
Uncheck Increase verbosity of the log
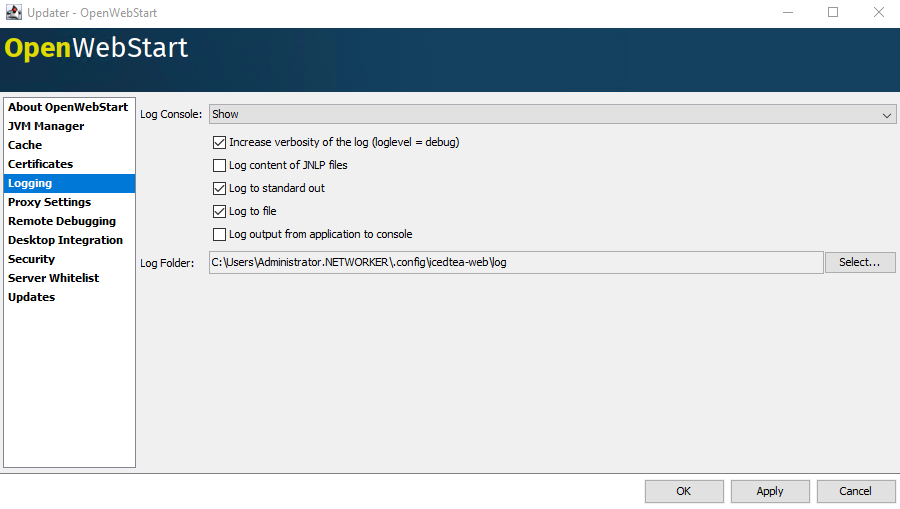pos(220,142)
